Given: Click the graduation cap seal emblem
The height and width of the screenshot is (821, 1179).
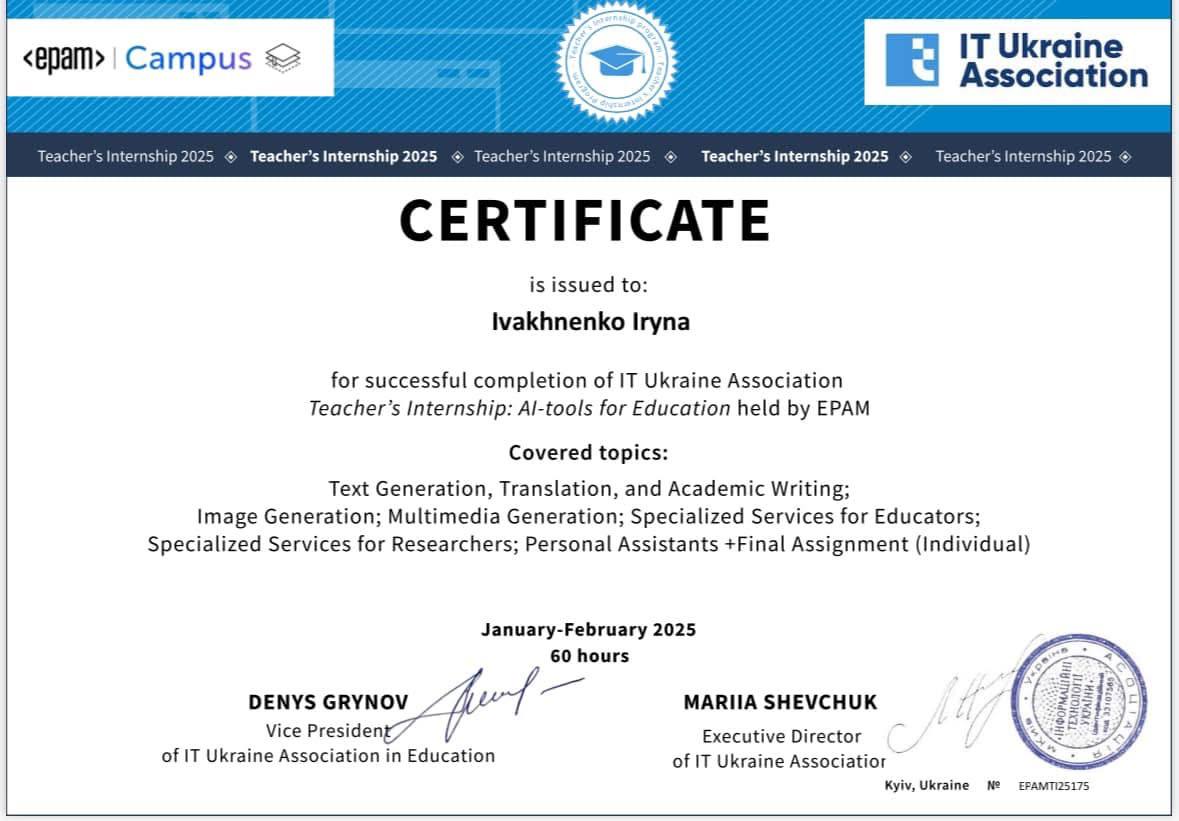Looking at the screenshot, I should pos(616,62).
